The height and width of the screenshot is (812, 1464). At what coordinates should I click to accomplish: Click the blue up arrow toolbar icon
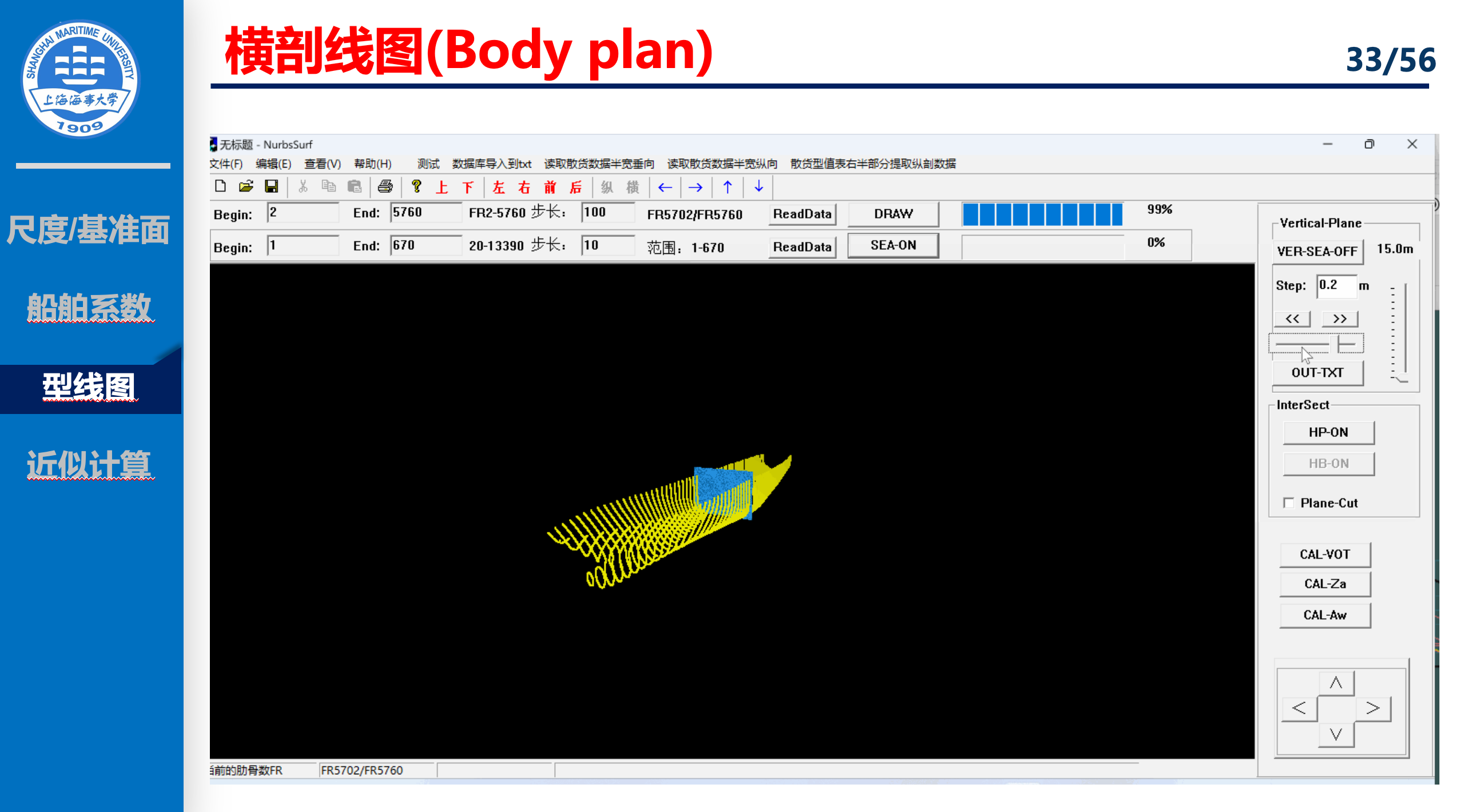pos(727,187)
